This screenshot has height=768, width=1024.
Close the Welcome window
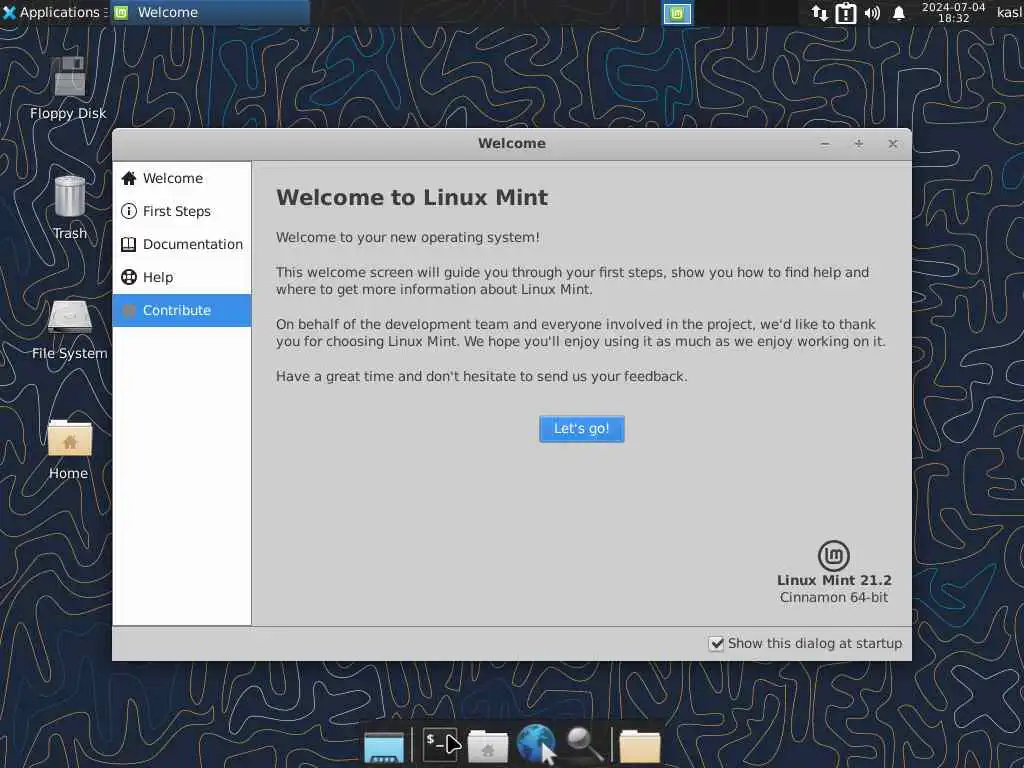click(x=893, y=144)
